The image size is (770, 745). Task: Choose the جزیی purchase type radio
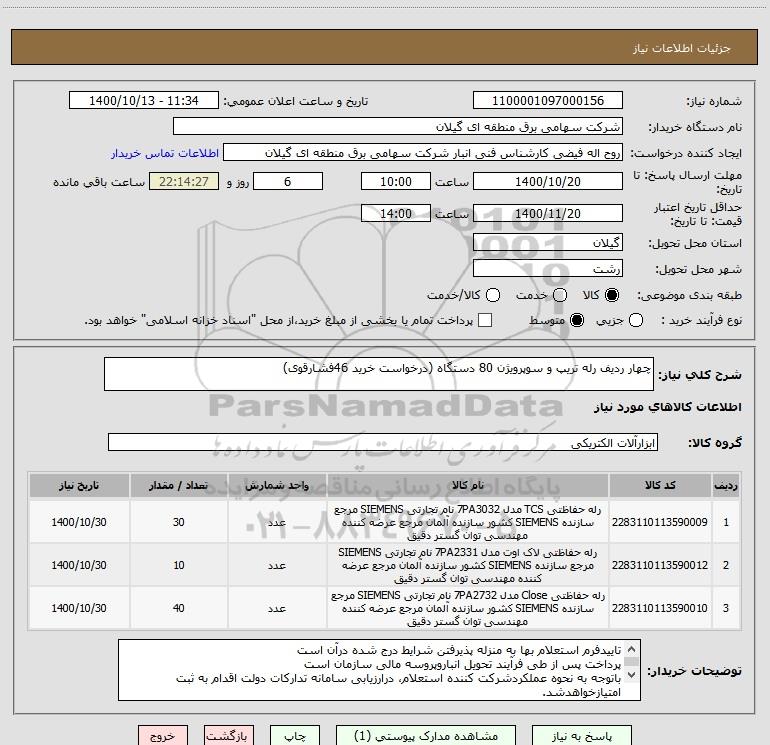(x=635, y=321)
